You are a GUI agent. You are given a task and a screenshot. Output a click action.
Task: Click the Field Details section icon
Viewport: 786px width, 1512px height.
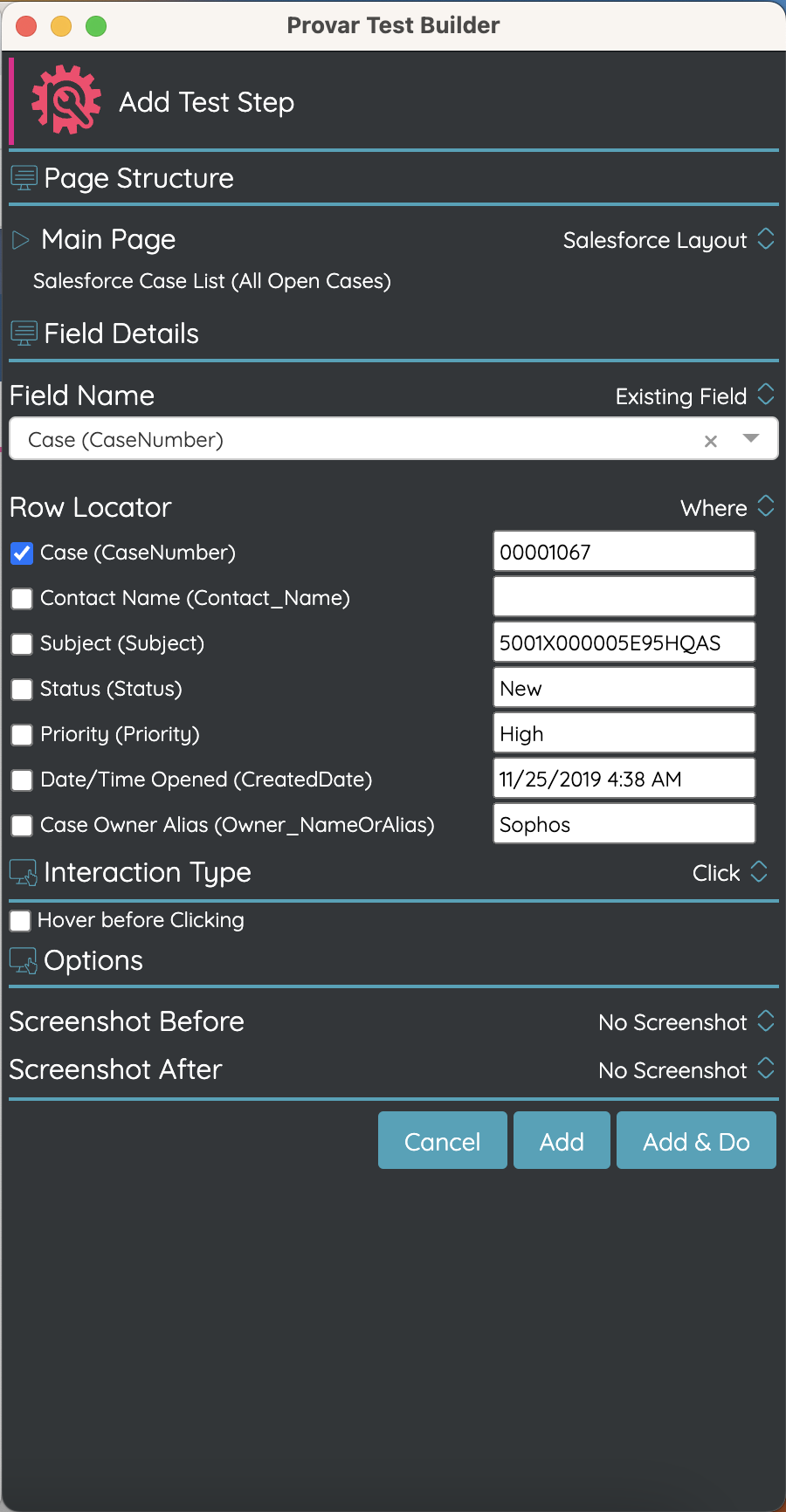[24, 333]
